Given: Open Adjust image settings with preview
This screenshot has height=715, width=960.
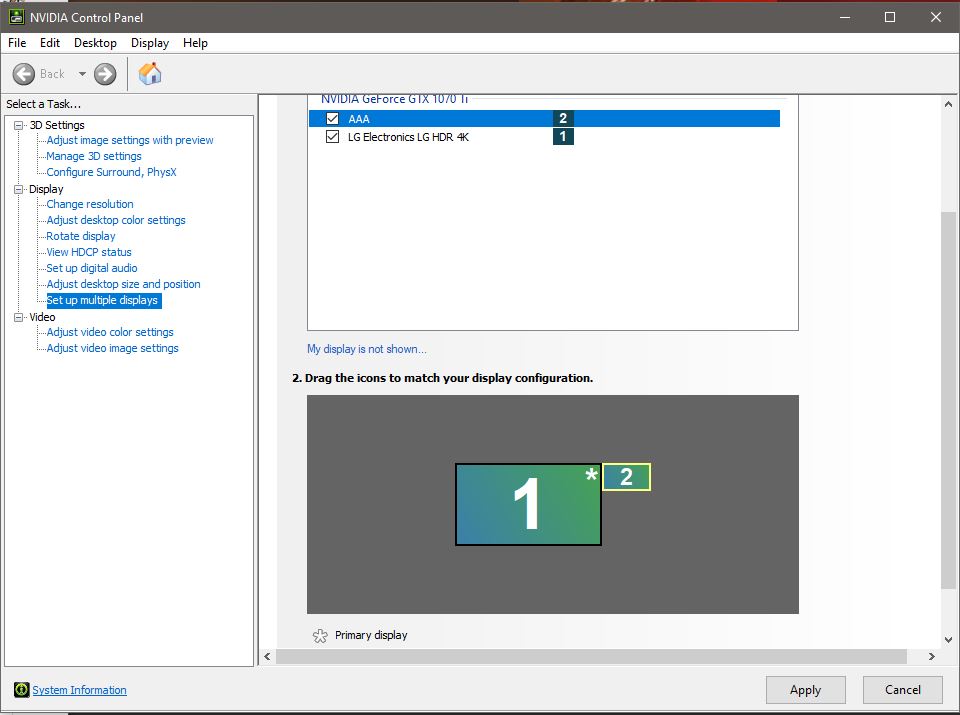Looking at the screenshot, I should 130,140.
